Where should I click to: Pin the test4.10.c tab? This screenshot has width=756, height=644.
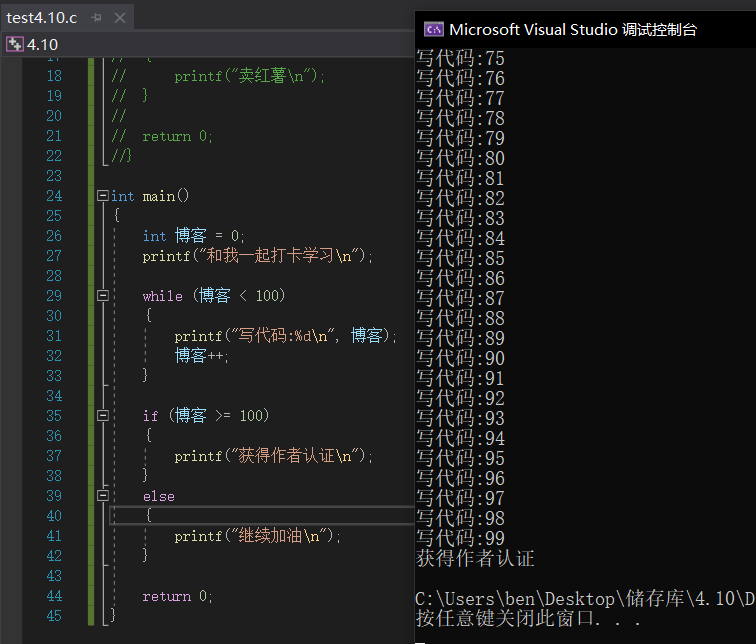coord(96,18)
